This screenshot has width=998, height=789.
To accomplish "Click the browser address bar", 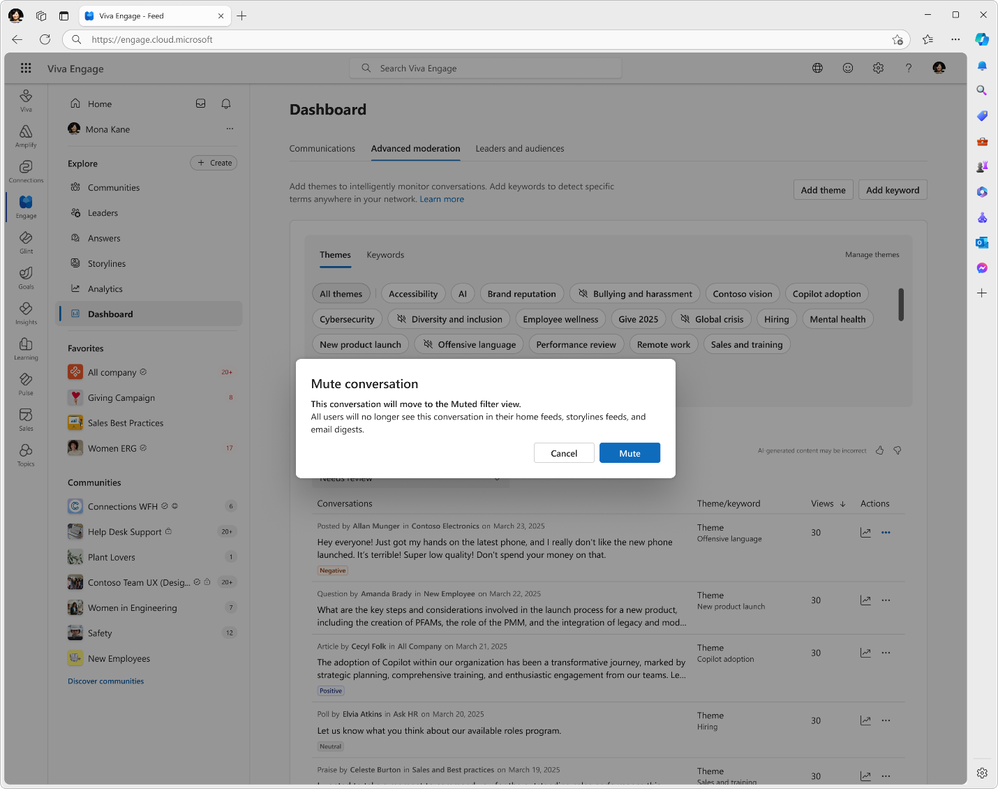I will click(x=486, y=39).
